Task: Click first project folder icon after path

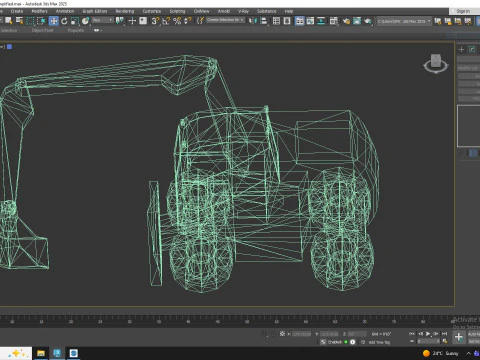Action: point(438,21)
